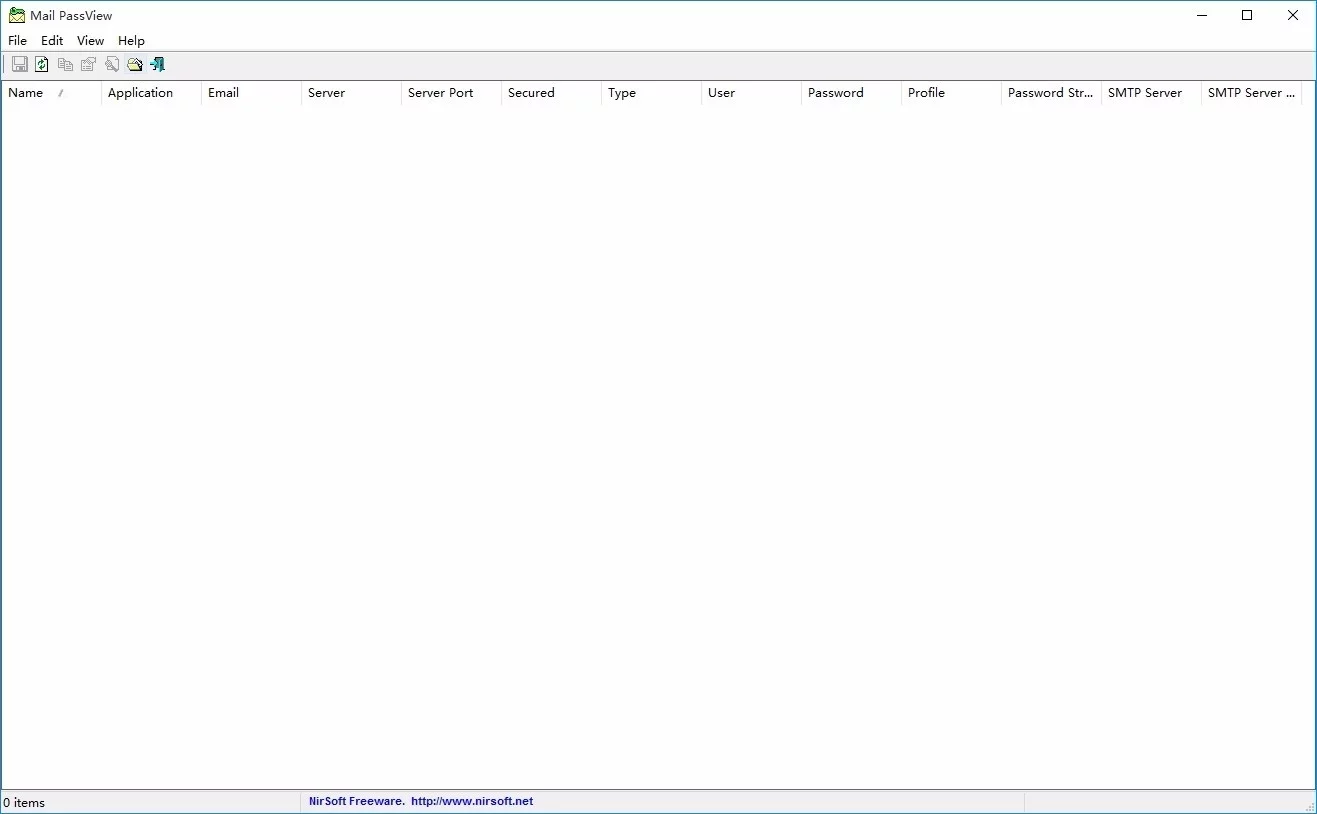Sort by the Name column header
This screenshot has height=814, width=1317.
(27, 92)
